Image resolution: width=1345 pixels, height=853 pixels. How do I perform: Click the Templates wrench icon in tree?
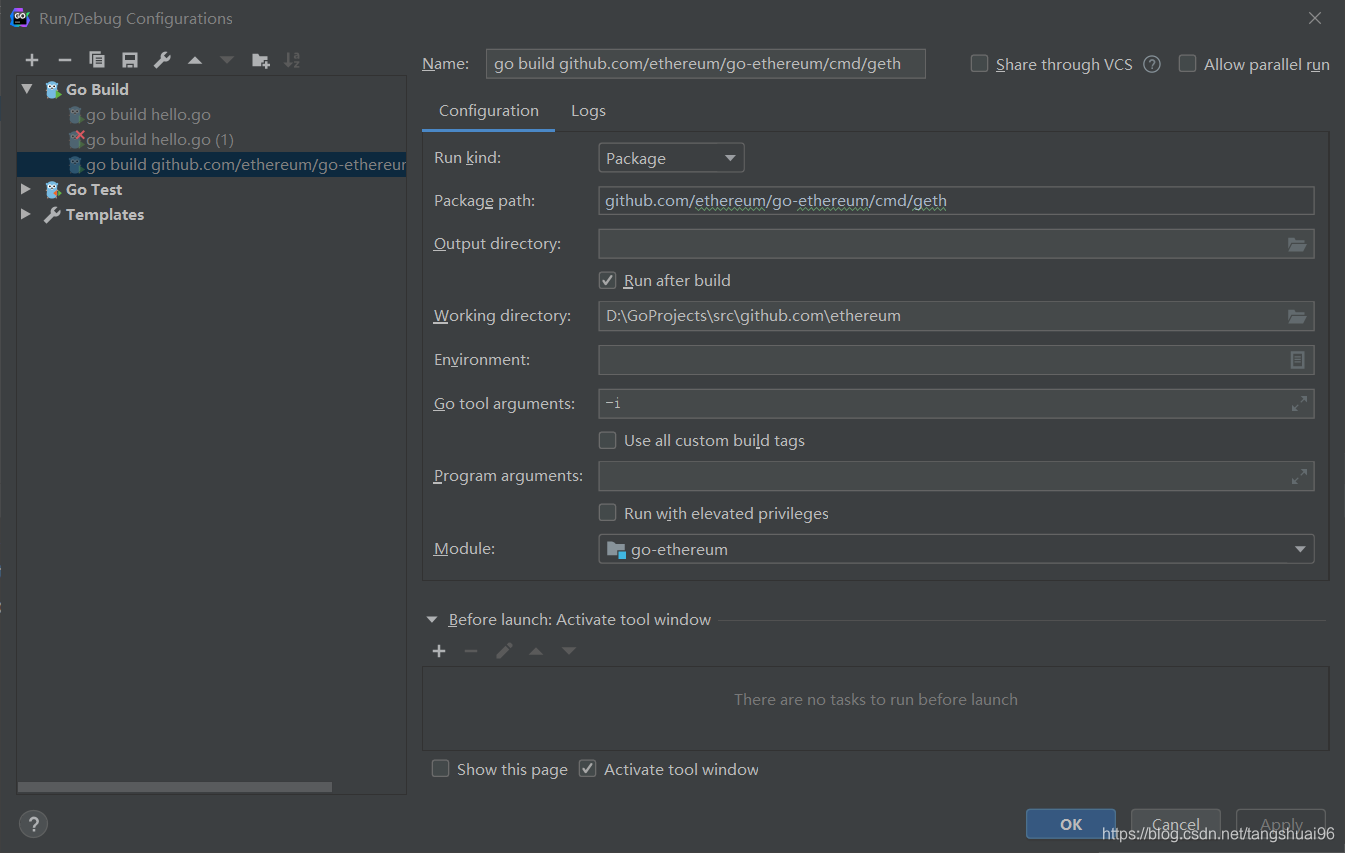point(53,215)
